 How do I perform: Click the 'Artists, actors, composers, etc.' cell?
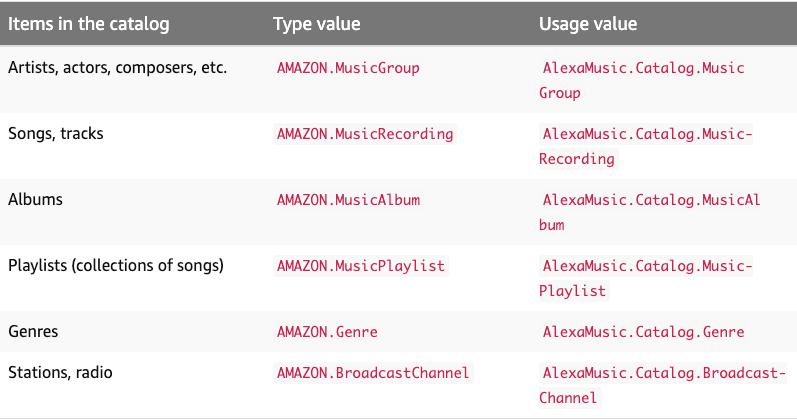click(x=118, y=68)
